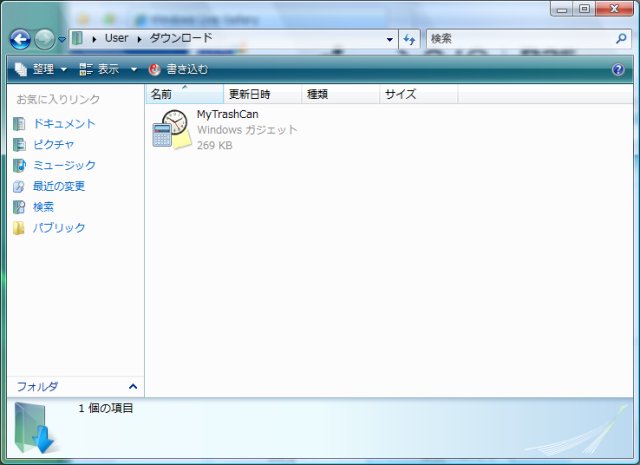This screenshot has width=640, height=465.
Task: Open ピクチャ favorite link
Action: point(54,145)
